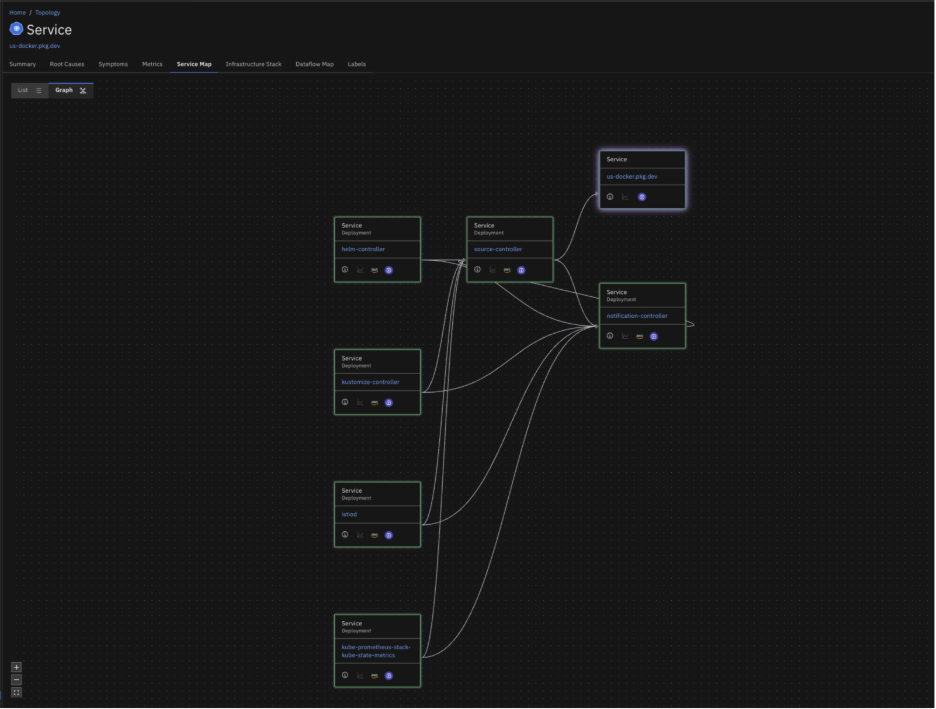Click AWS icon on notification-controller node
936x709 pixels.
coord(639,336)
